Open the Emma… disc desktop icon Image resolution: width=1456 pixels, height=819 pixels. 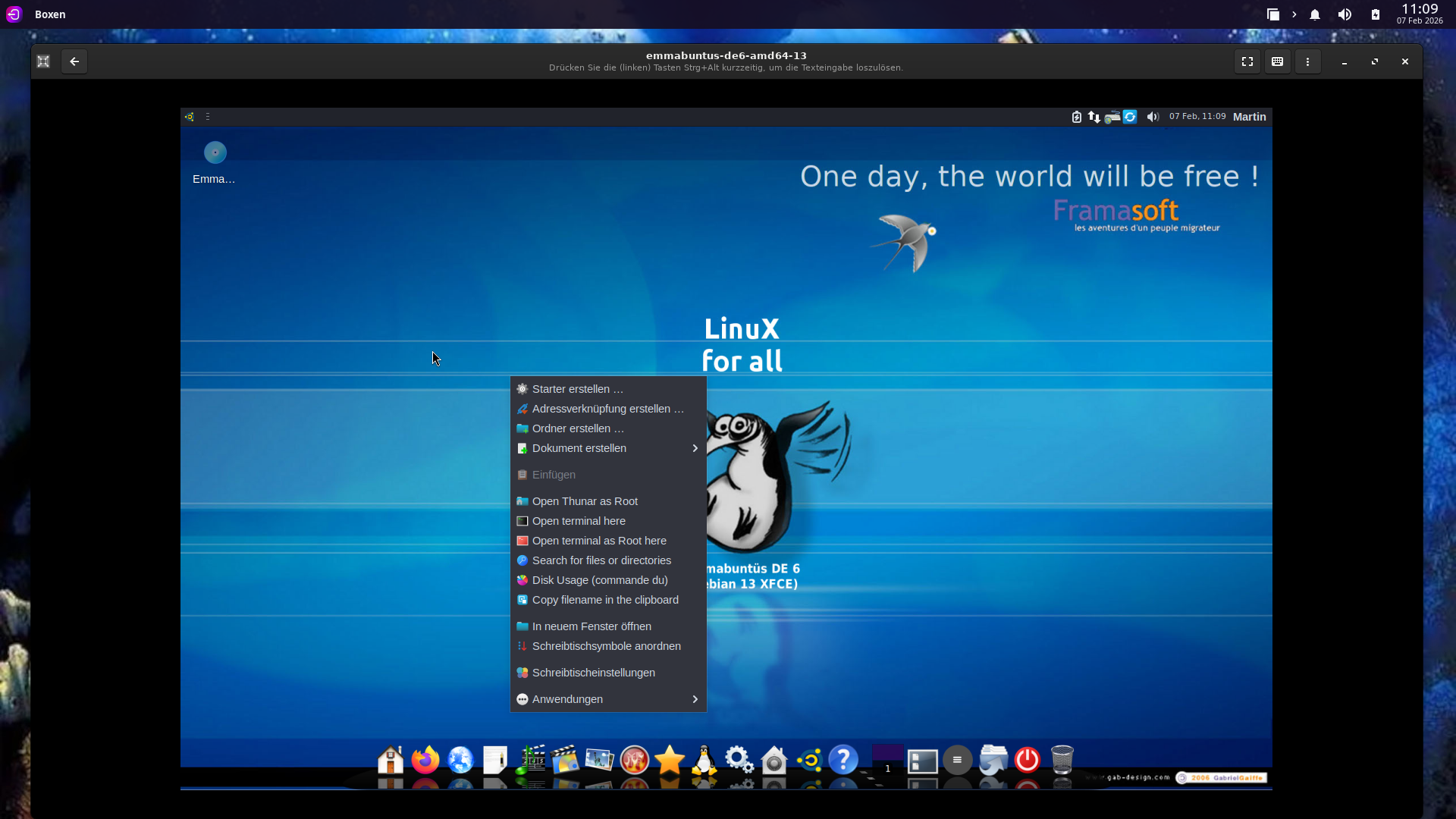215,153
